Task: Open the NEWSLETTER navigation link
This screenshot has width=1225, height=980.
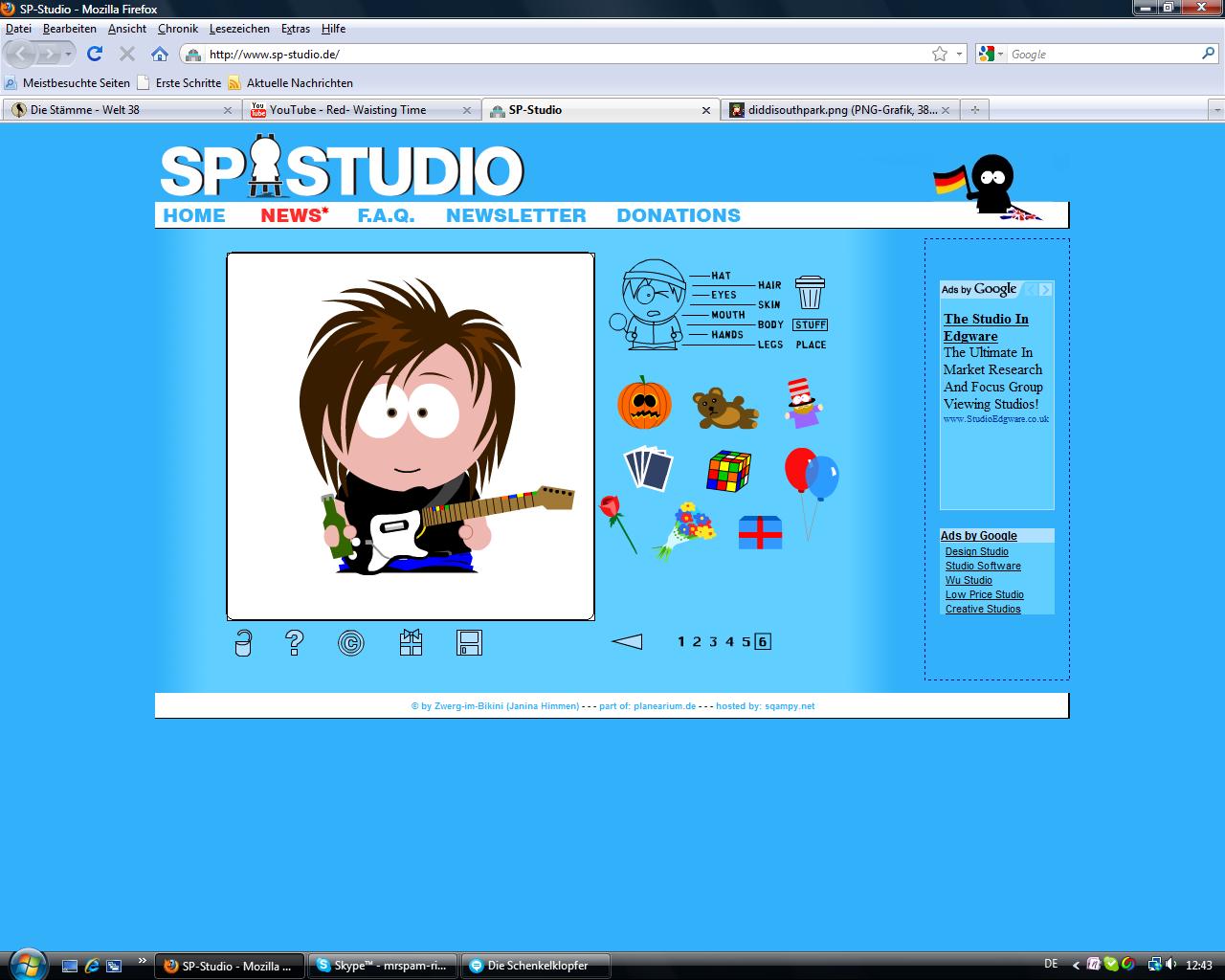Action: (x=516, y=215)
